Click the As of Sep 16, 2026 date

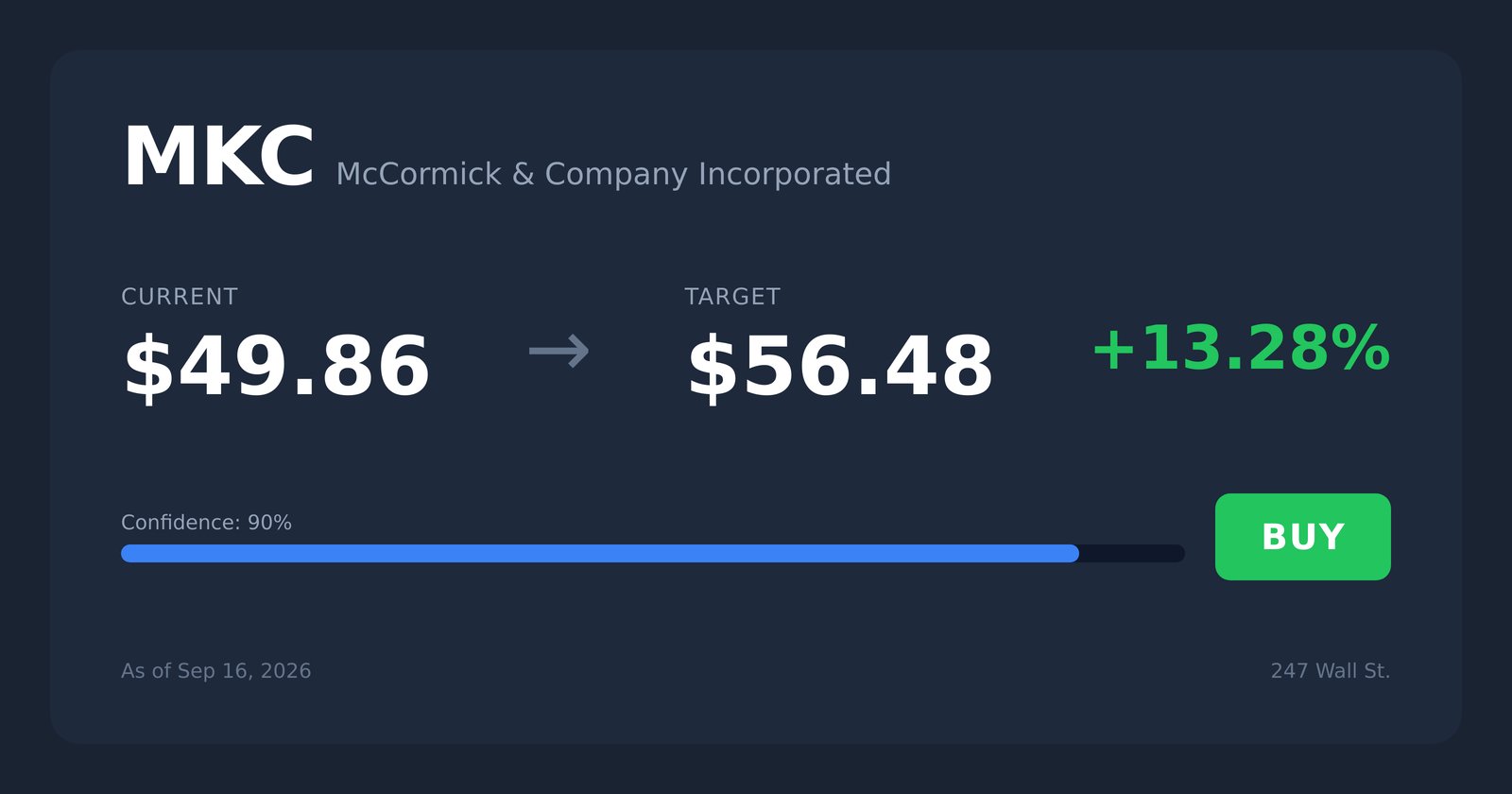click(x=215, y=671)
